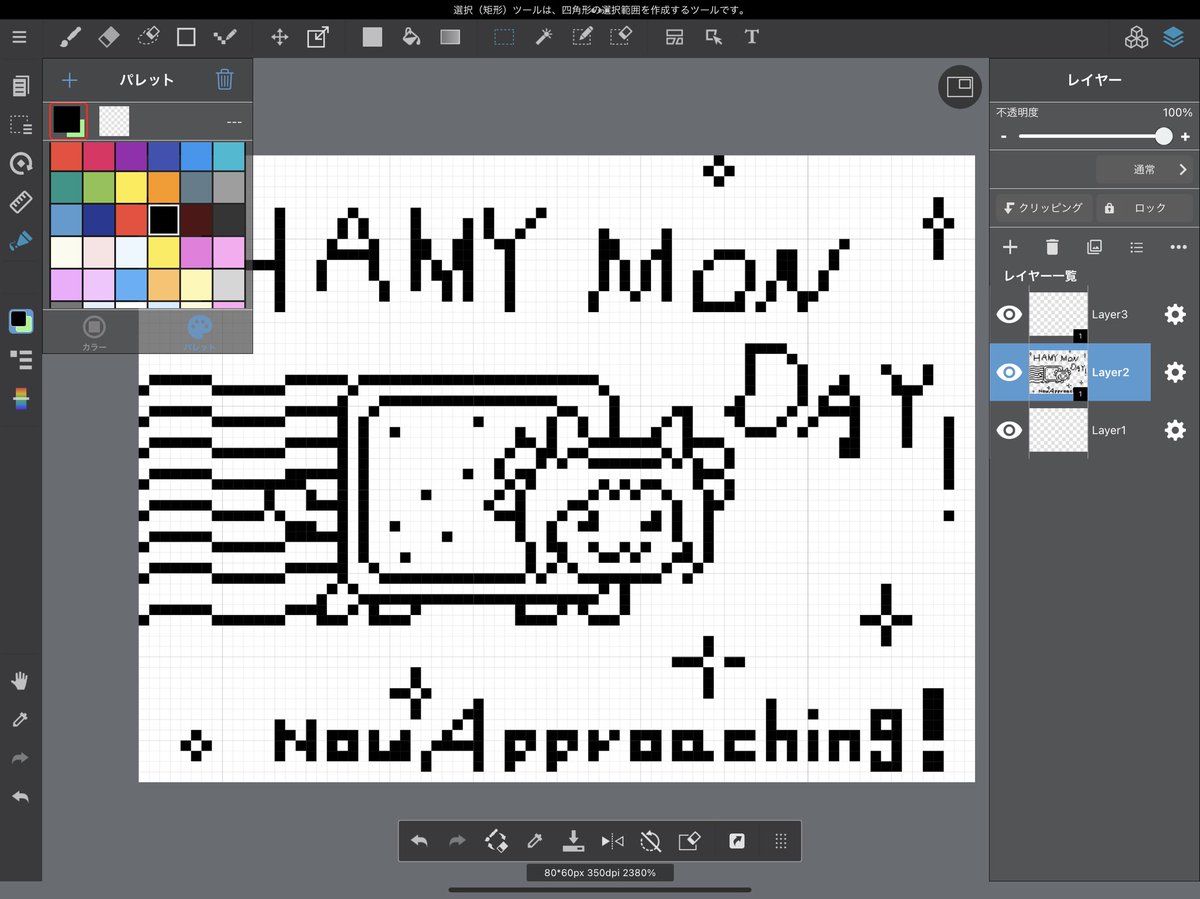The image size is (1200, 899).
Task: Select the rectangular selection tool
Action: pyautogui.click(x=504, y=37)
